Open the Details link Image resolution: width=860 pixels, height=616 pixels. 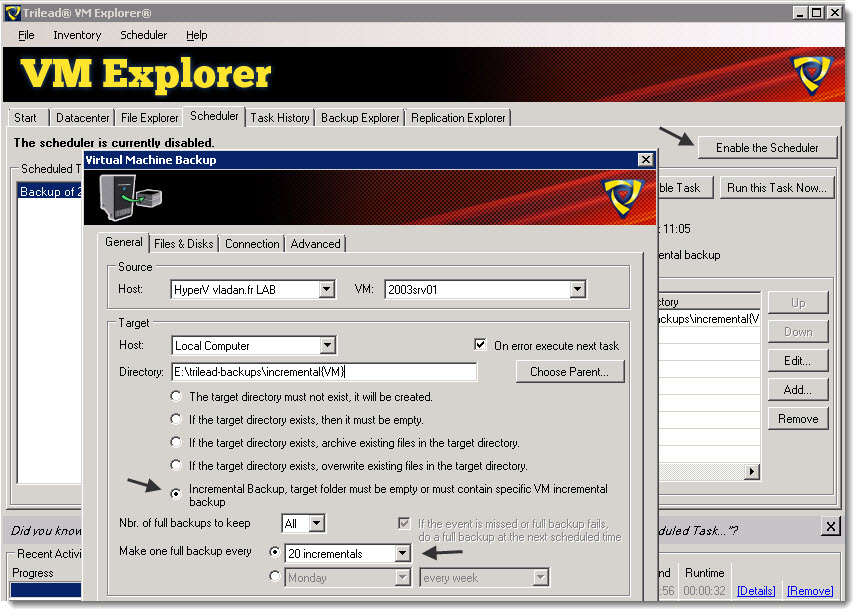pos(756,591)
